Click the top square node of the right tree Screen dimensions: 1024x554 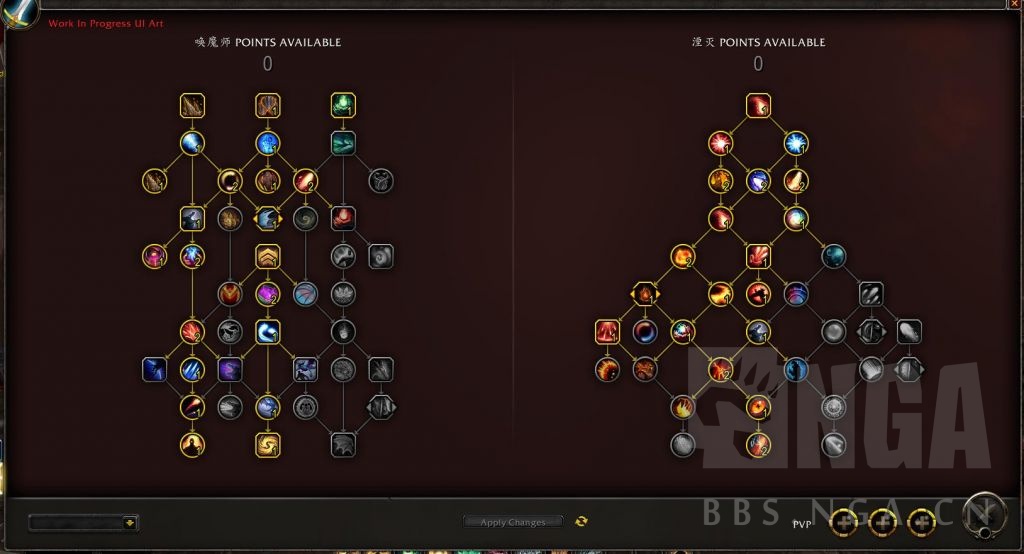tap(758, 105)
